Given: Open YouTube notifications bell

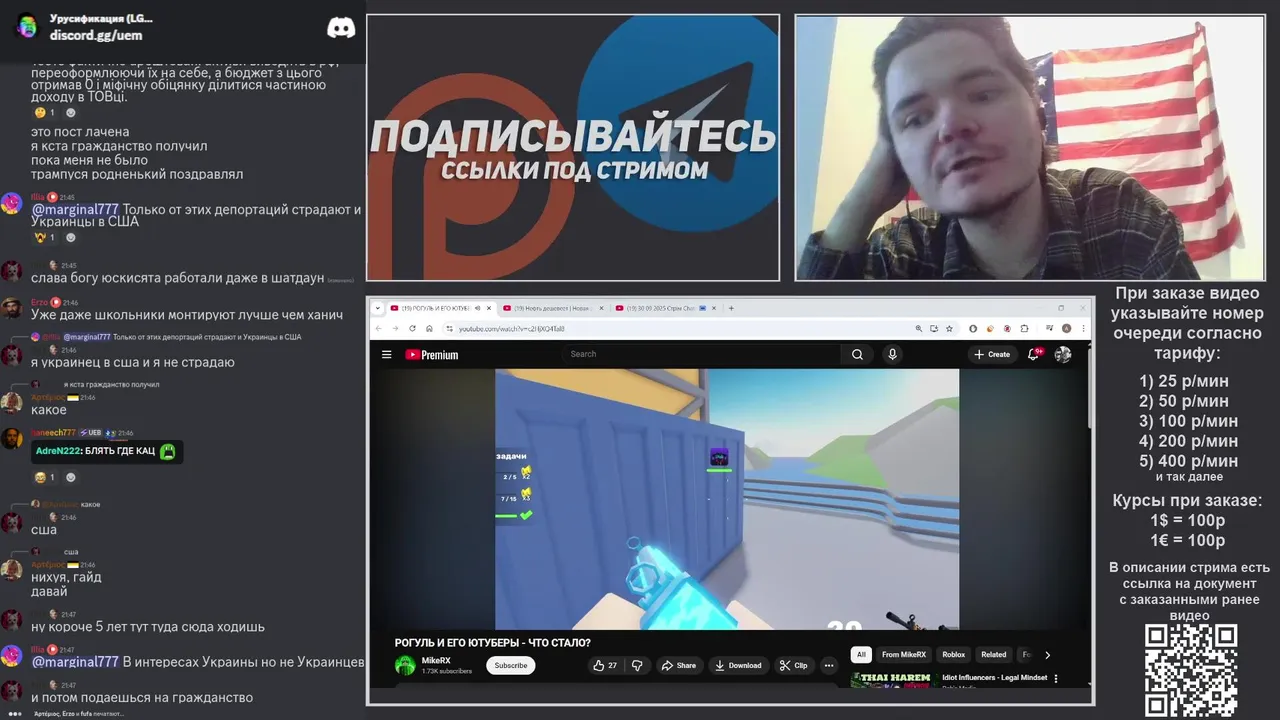Looking at the screenshot, I should [1034, 354].
